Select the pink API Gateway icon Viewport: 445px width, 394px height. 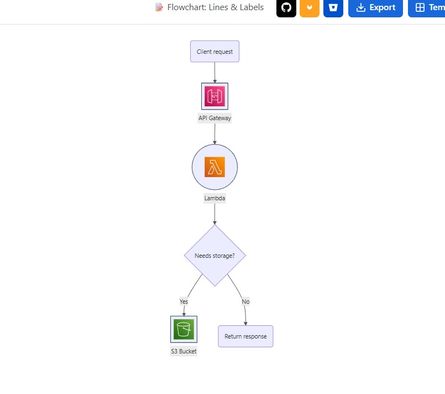(x=215, y=96)
